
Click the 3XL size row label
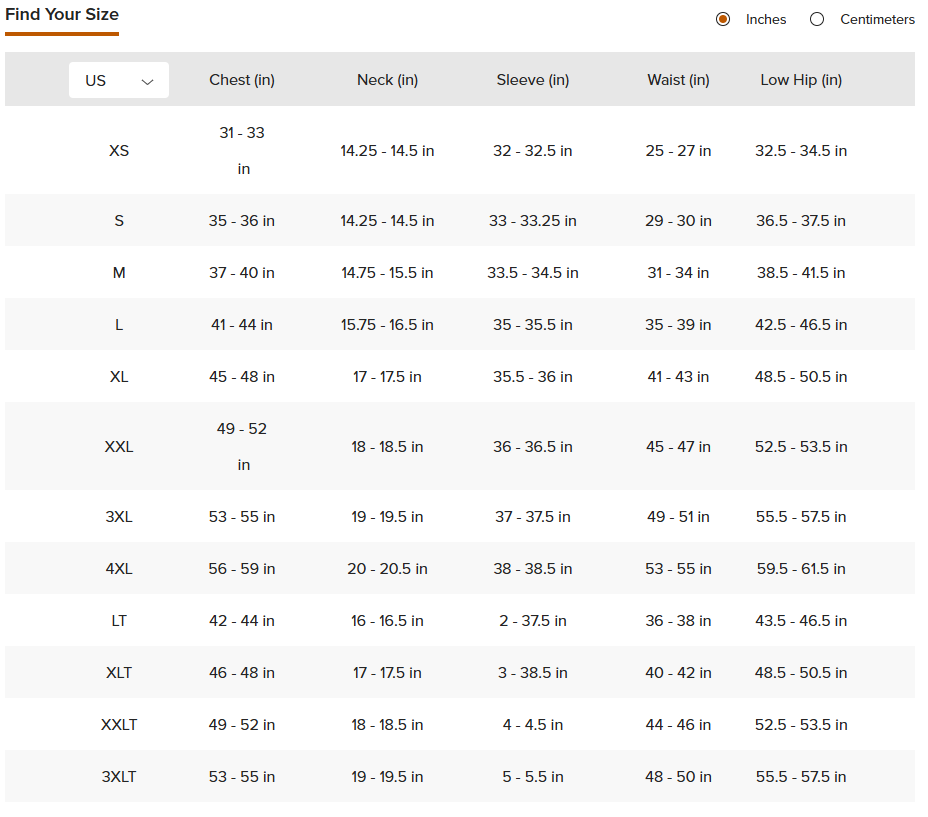pos(119,517)
